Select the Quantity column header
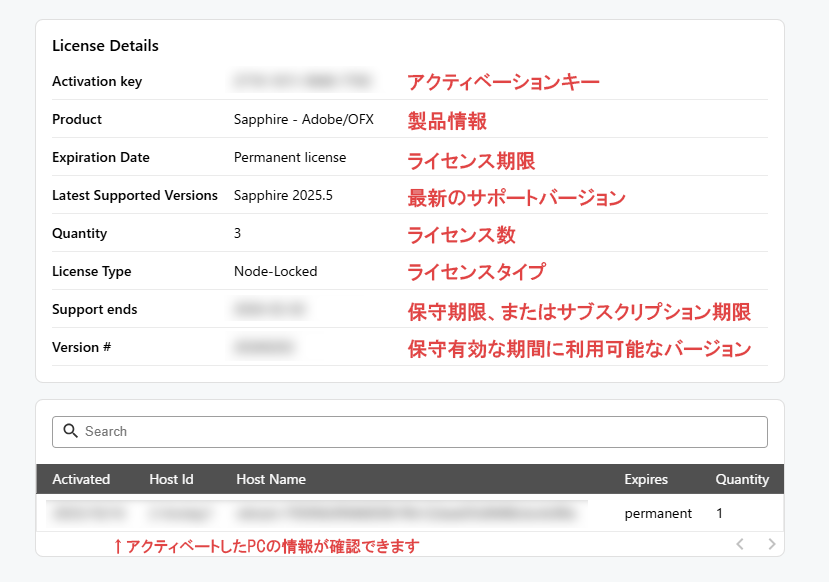 [742, 479]
